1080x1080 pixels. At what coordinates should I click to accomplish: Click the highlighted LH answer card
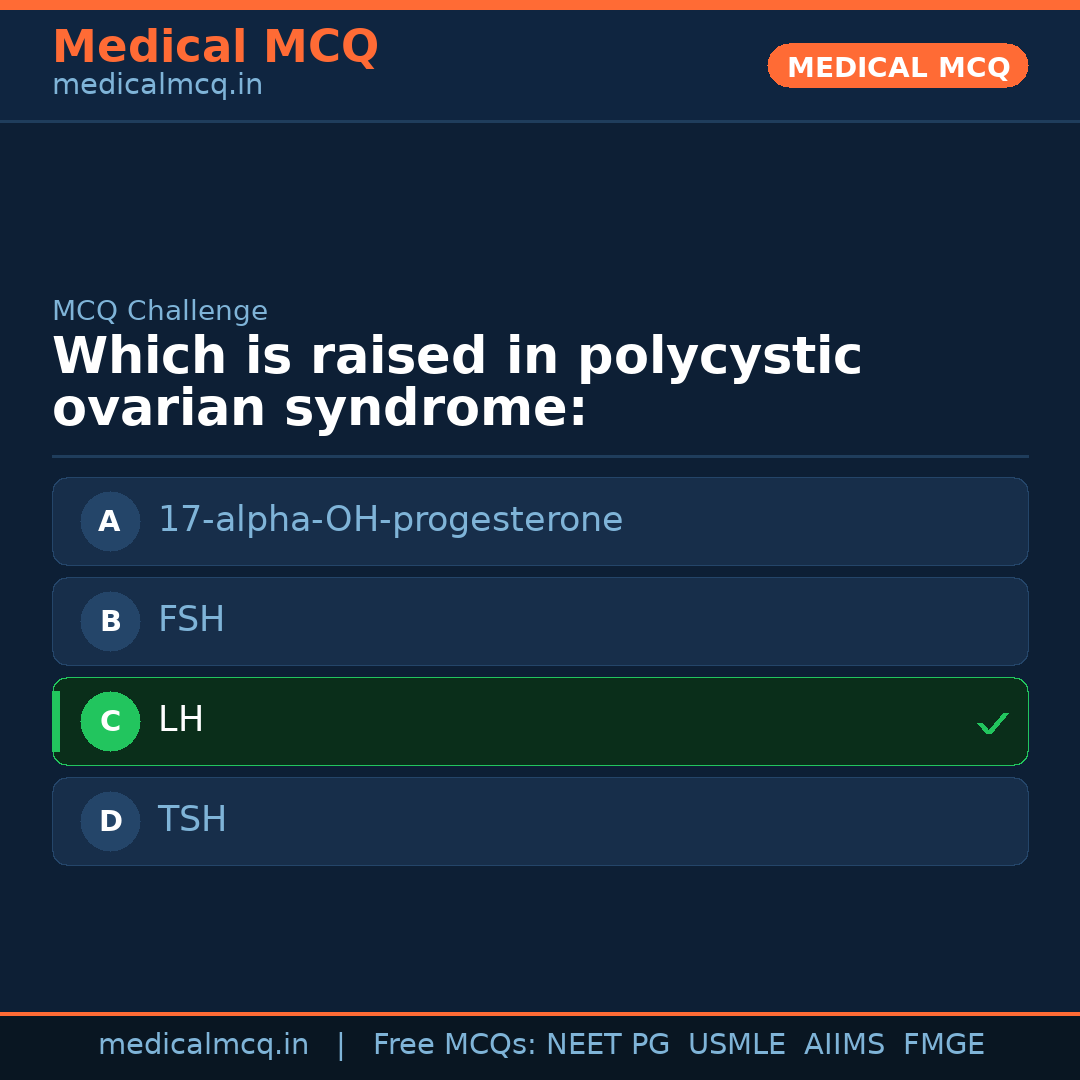point(540,721)
